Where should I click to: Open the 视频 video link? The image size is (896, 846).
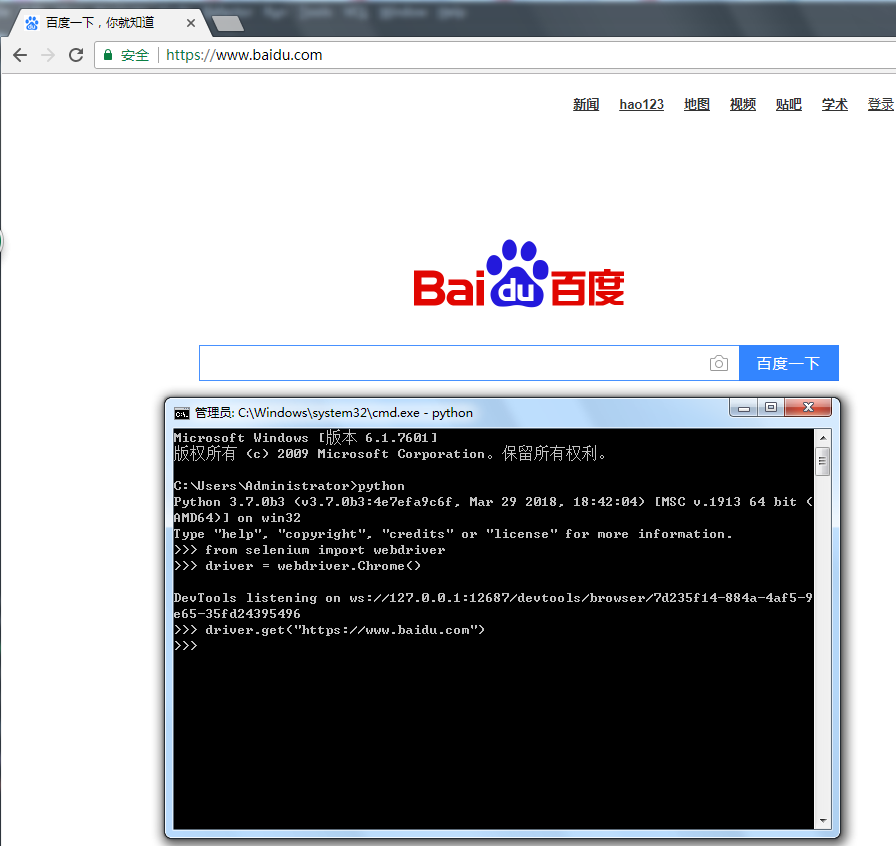[743, 105]
